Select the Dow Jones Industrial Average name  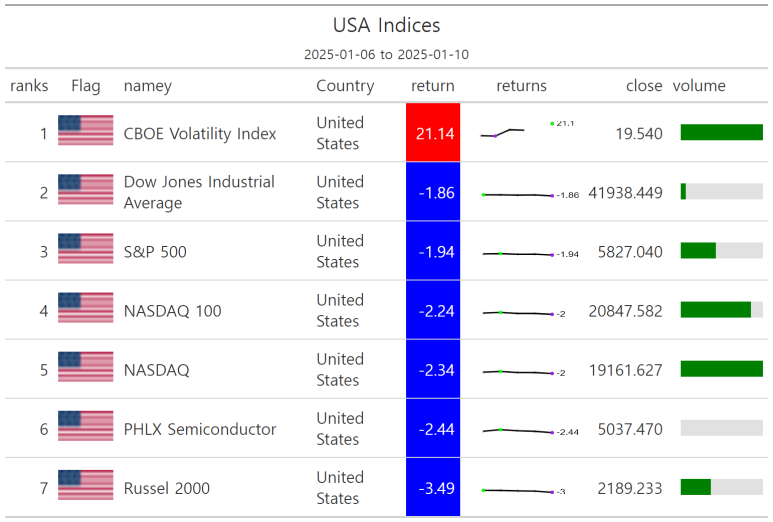coord(199,192)
